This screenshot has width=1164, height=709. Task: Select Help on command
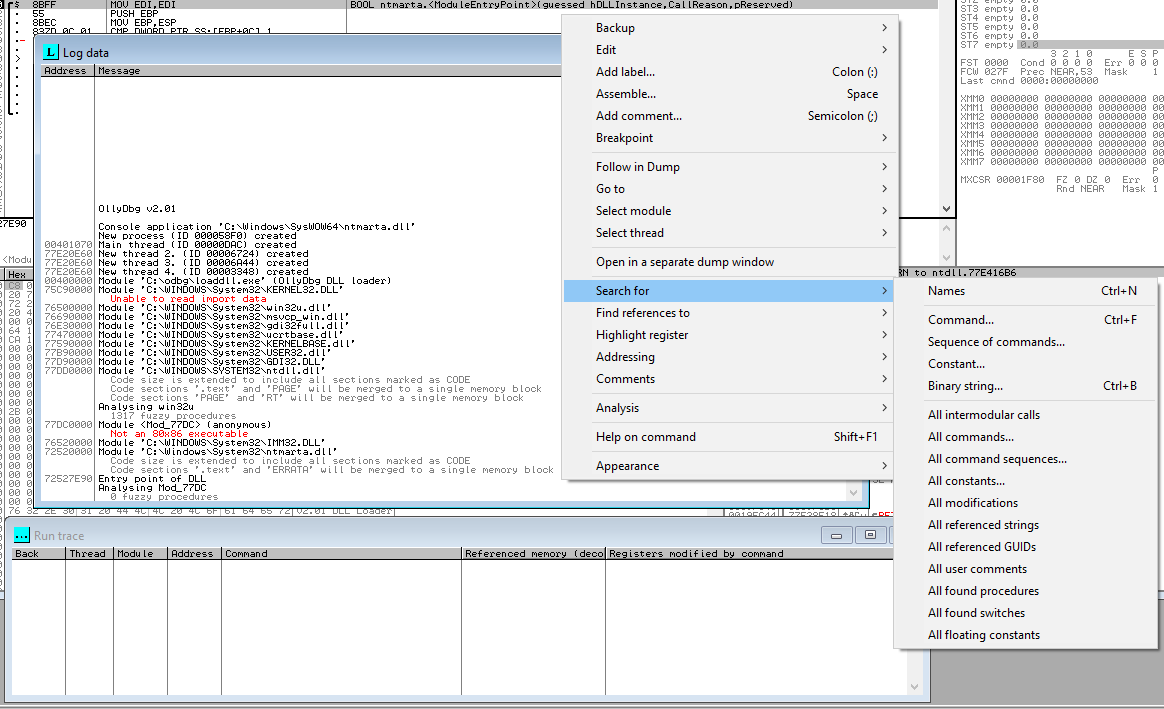point(730,437)
